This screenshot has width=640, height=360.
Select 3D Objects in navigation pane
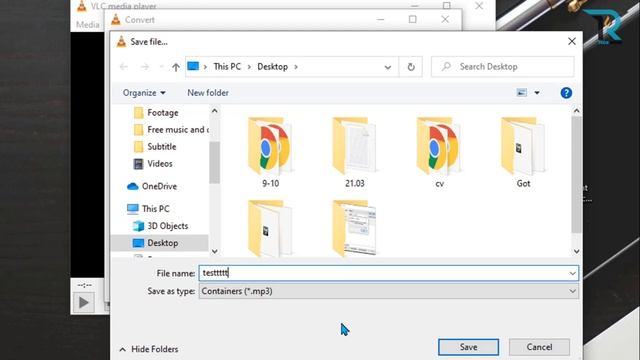click(x=161, y=226)
